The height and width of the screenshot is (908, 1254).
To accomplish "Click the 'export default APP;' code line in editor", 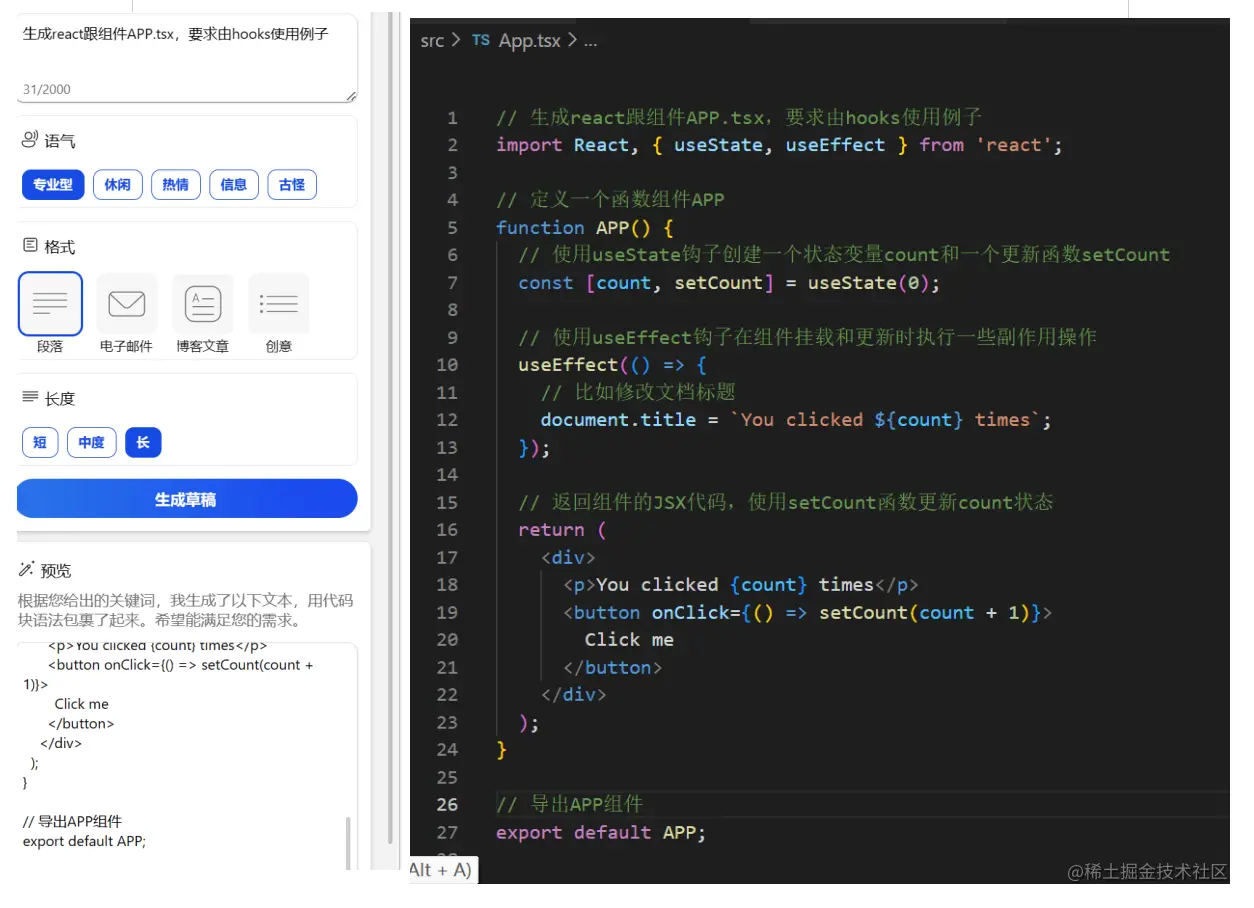I will [601, 832].
